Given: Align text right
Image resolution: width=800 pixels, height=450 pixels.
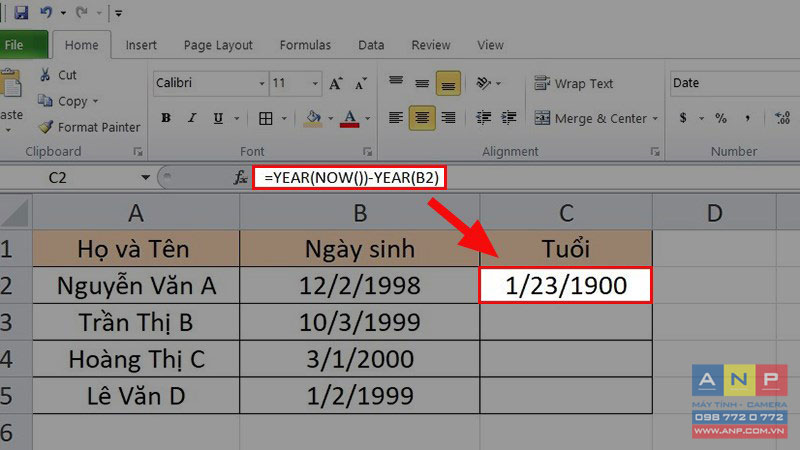Looking at the screenshot, I should point(448,118).
